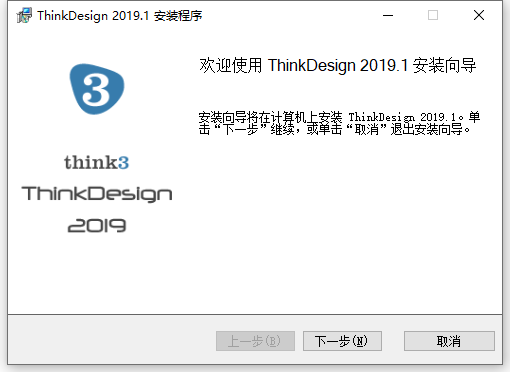The image size is (510, 372).
Task: Click the 取消 button to exit setup
Action: [x=449, y=341]
